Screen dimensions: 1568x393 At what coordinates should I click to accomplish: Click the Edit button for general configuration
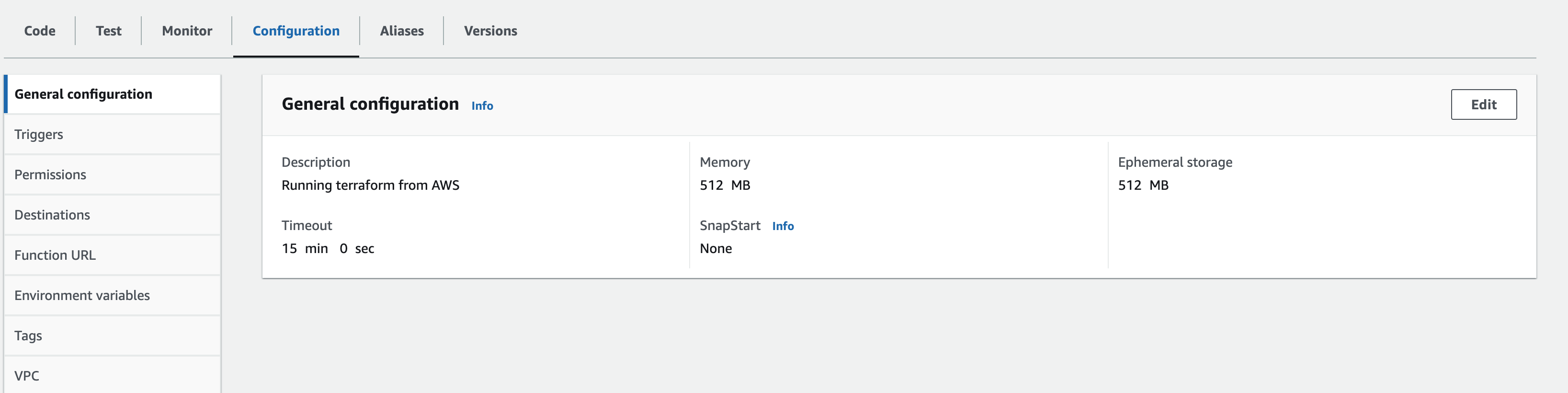coord(1484,104)
